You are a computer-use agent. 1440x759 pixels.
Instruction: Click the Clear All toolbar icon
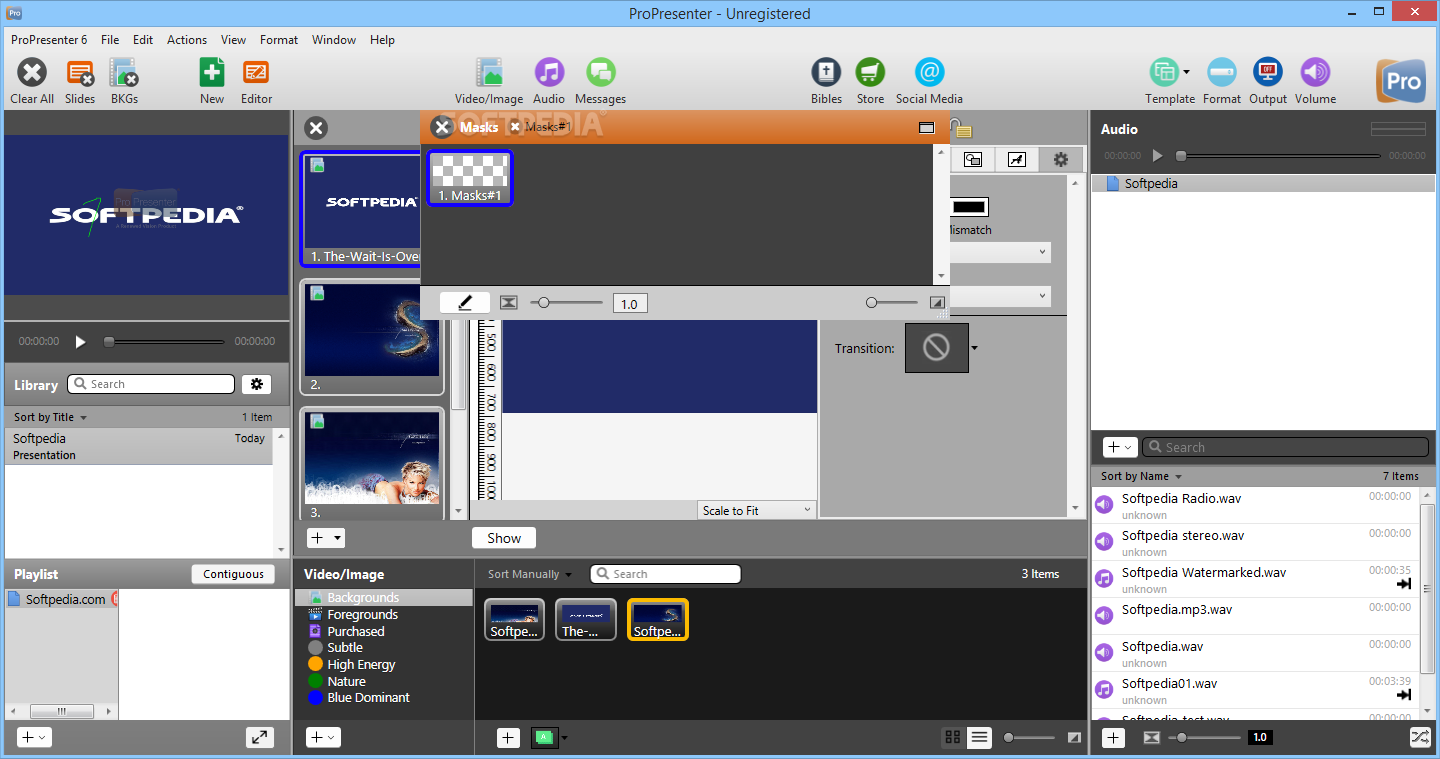32,73
